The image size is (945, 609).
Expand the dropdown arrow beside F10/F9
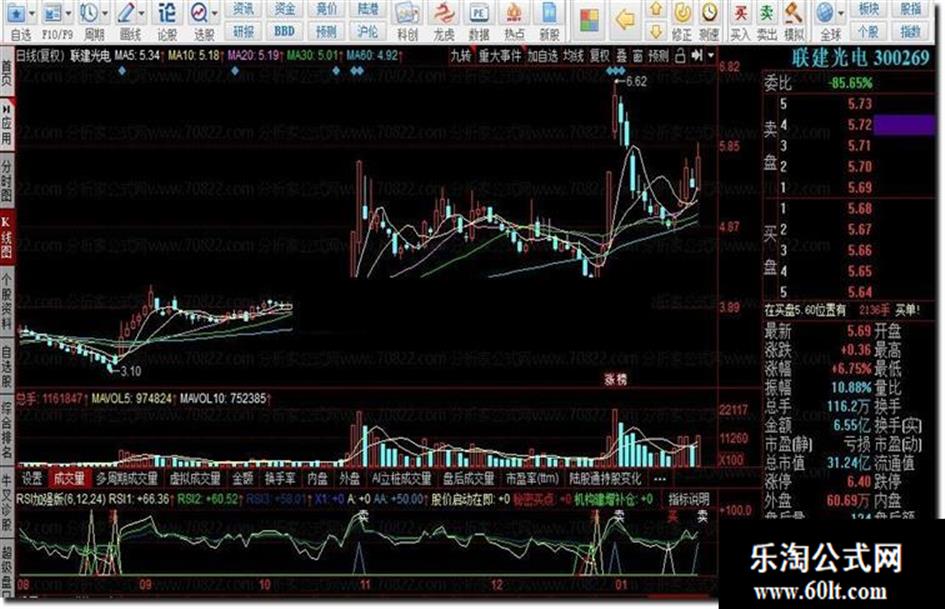[x=68, y=14]
